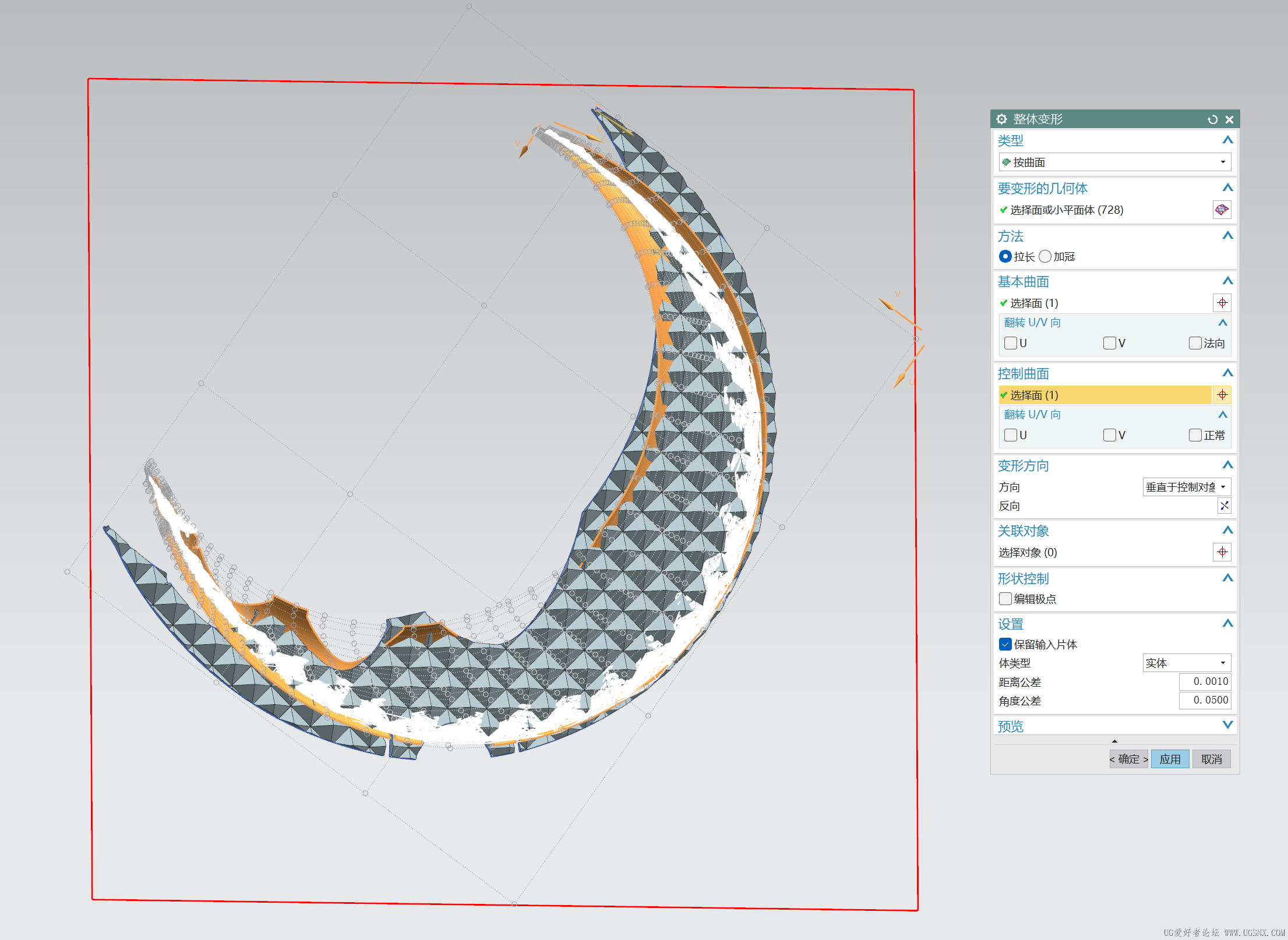
Task: Select the 加冠 method radio button
Action: (x=1045, y=256)
